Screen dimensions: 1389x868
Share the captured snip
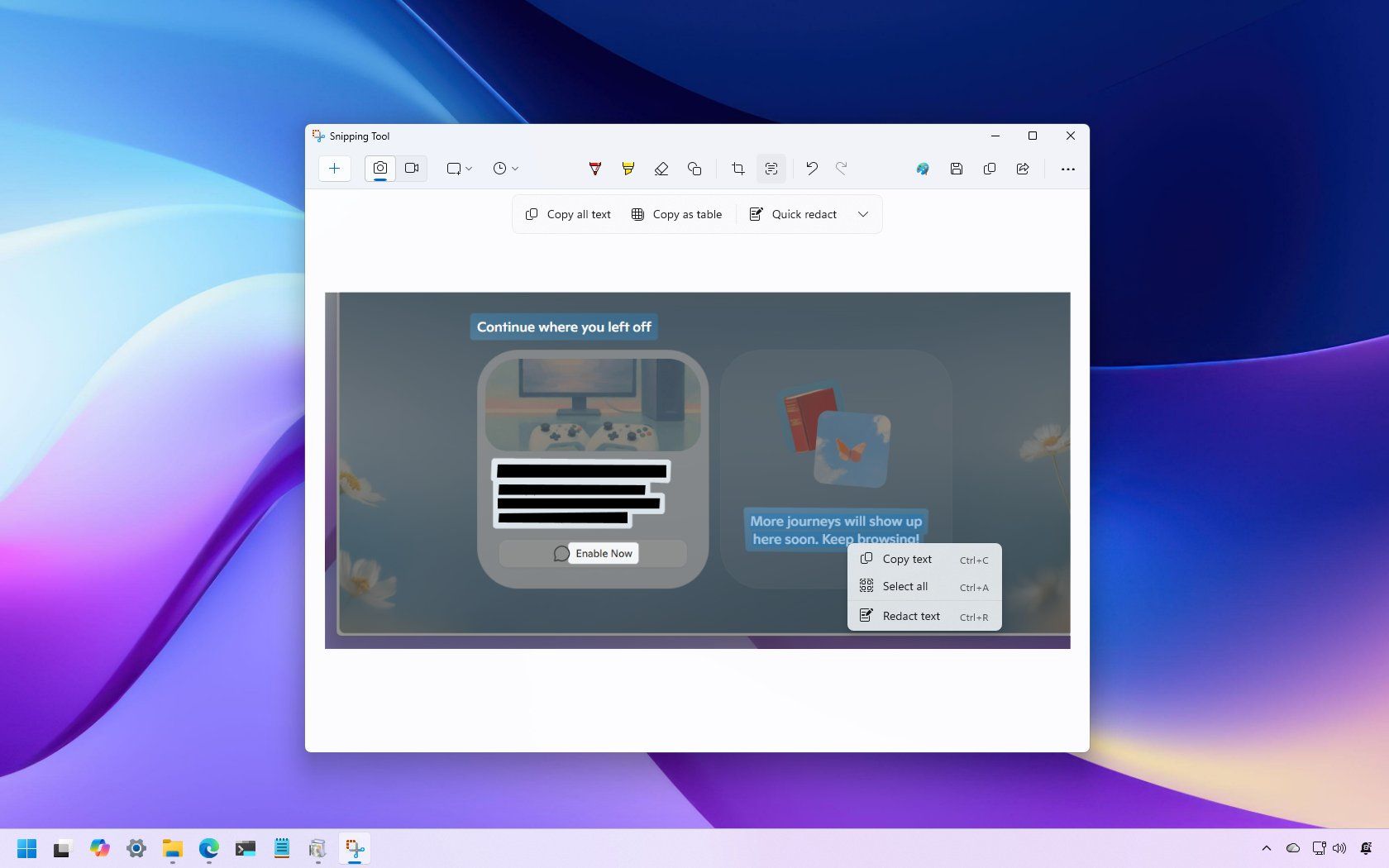point(1022,169)
